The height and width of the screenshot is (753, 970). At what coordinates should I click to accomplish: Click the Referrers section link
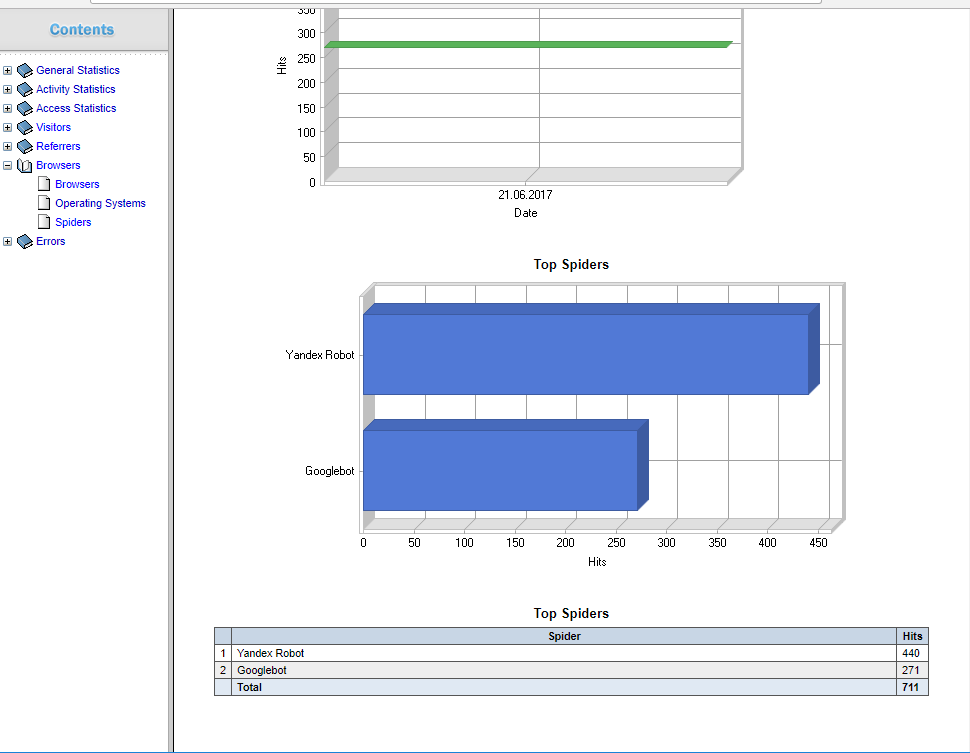tap(58, 146)
